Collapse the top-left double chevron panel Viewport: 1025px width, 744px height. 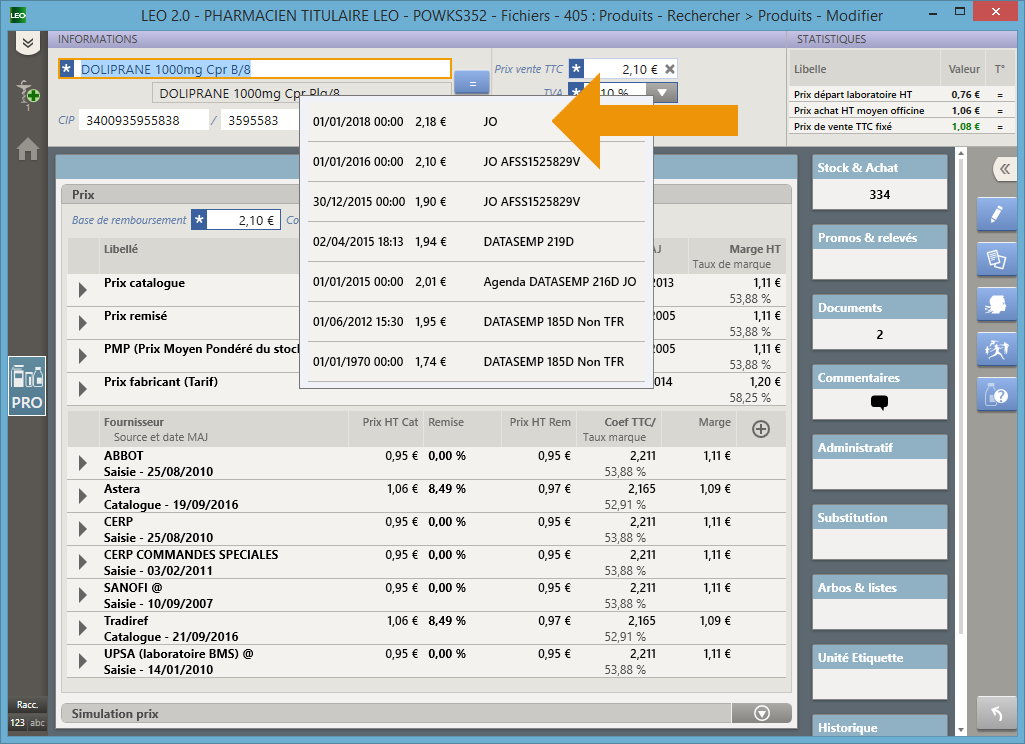click(x=27, y=44)
